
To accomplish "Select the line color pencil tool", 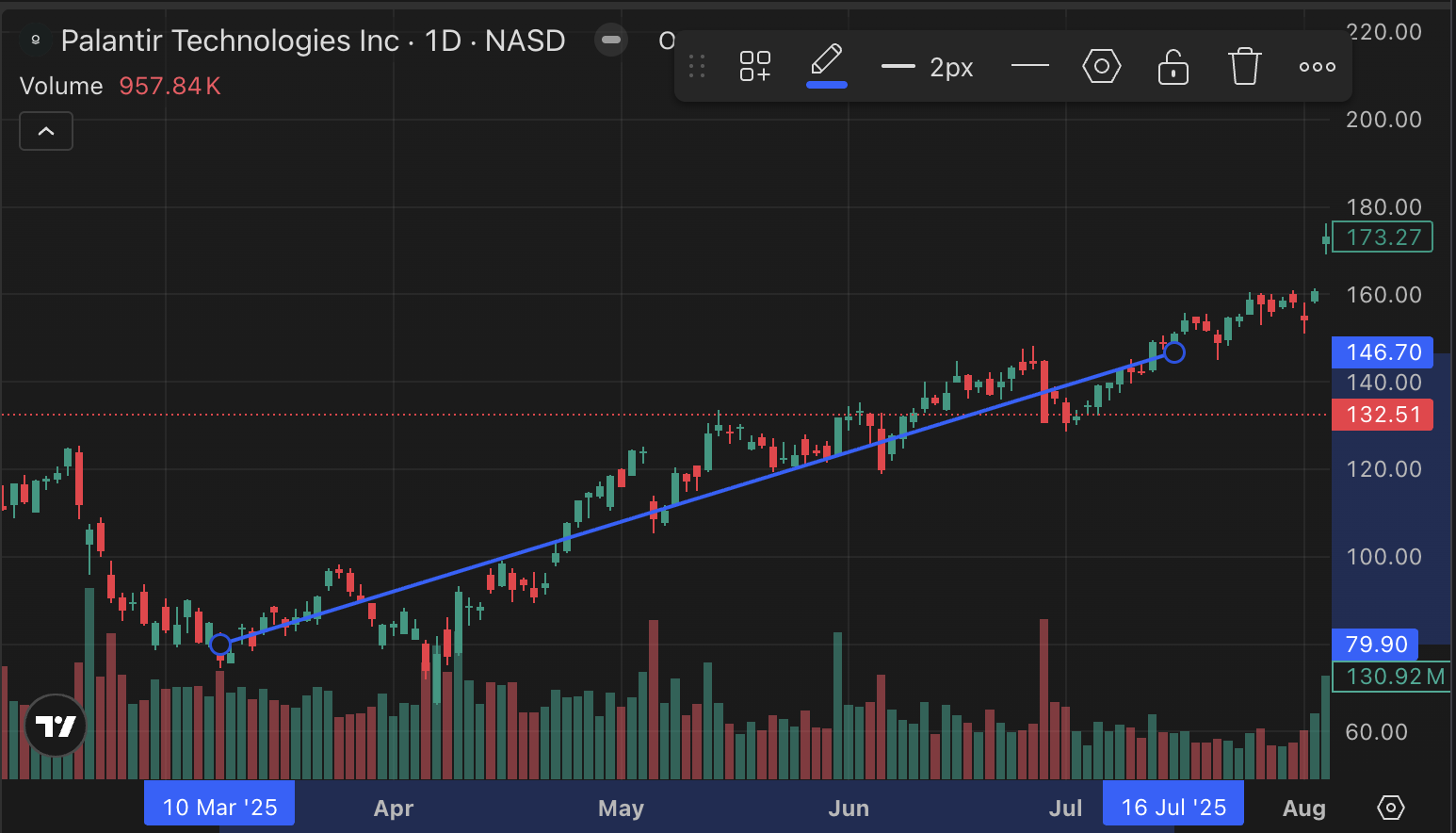I will [x=826, y=64].
